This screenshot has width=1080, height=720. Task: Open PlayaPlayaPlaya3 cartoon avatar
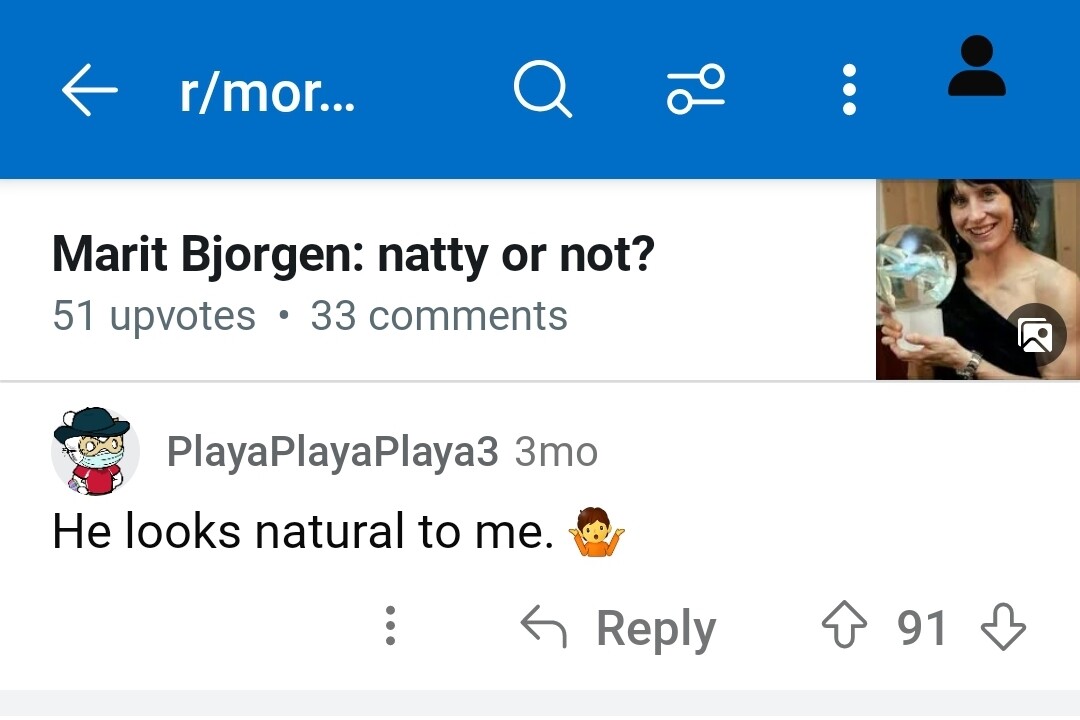(95, 451)
